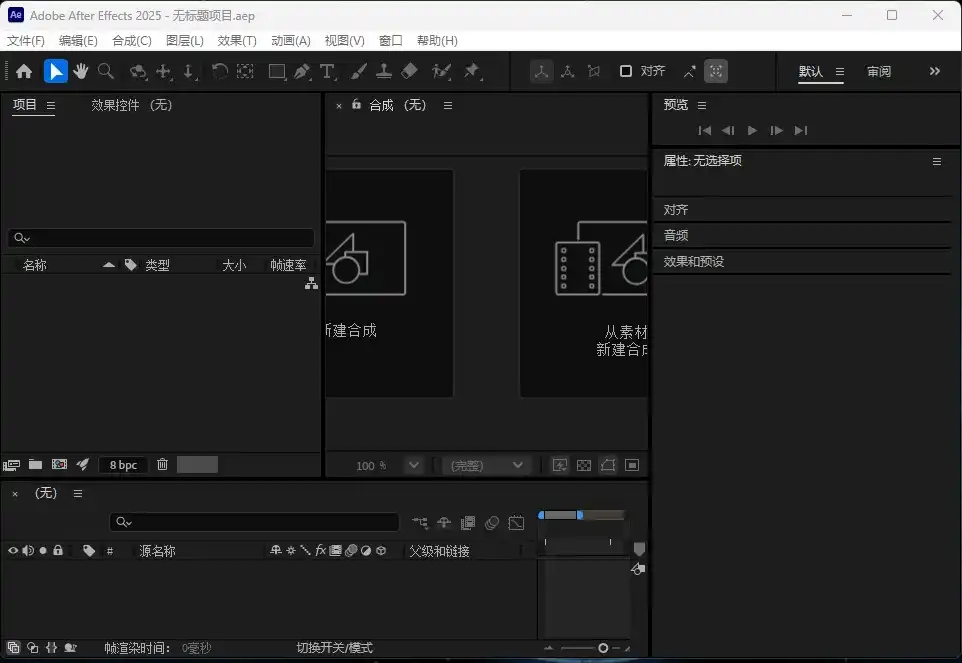
Task: Choose the Pen tool
Action: (x=300, y=71)
